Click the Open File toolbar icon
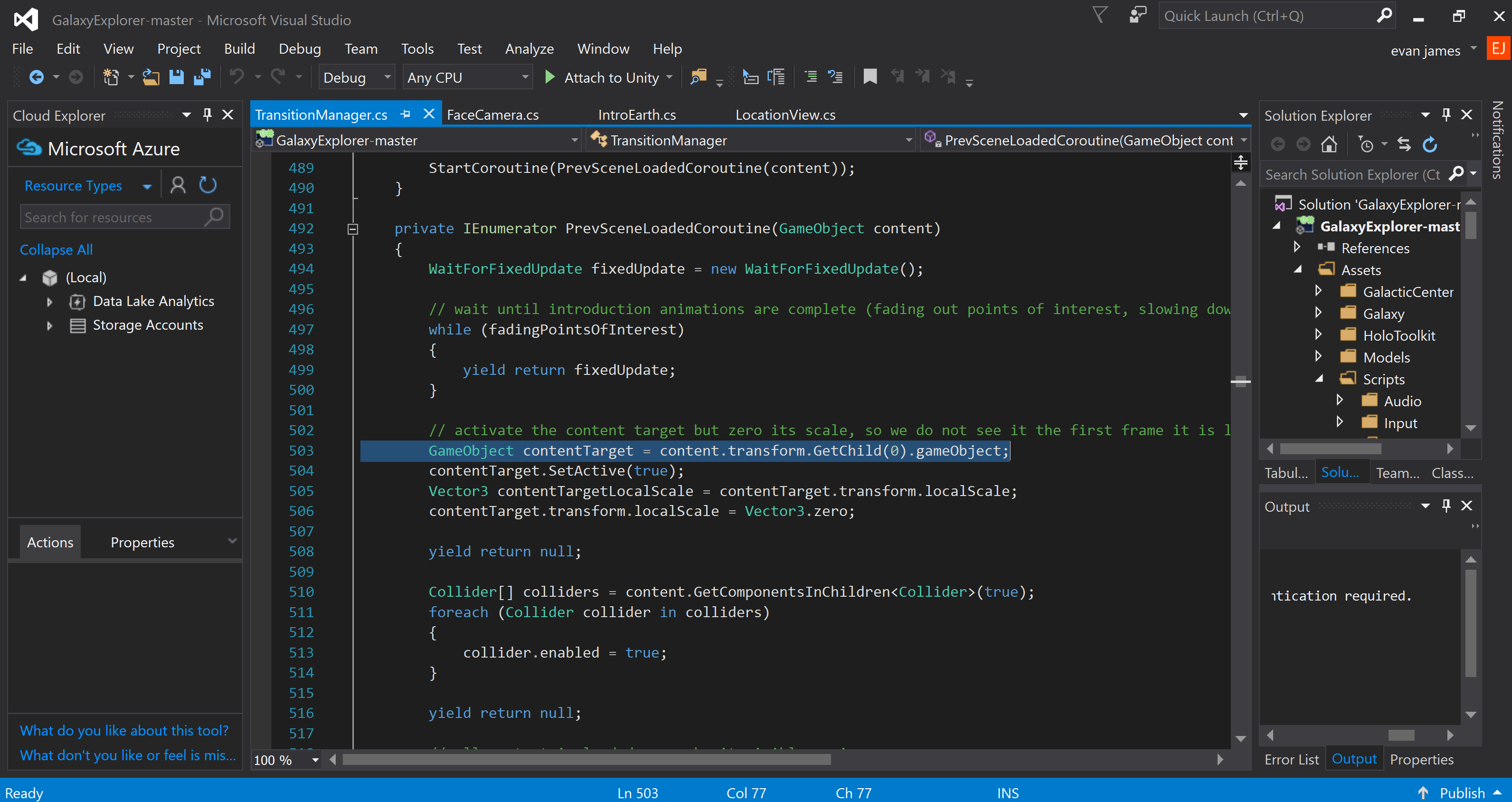This screenshot has width=1512, height=802. (x=151, y=77)
